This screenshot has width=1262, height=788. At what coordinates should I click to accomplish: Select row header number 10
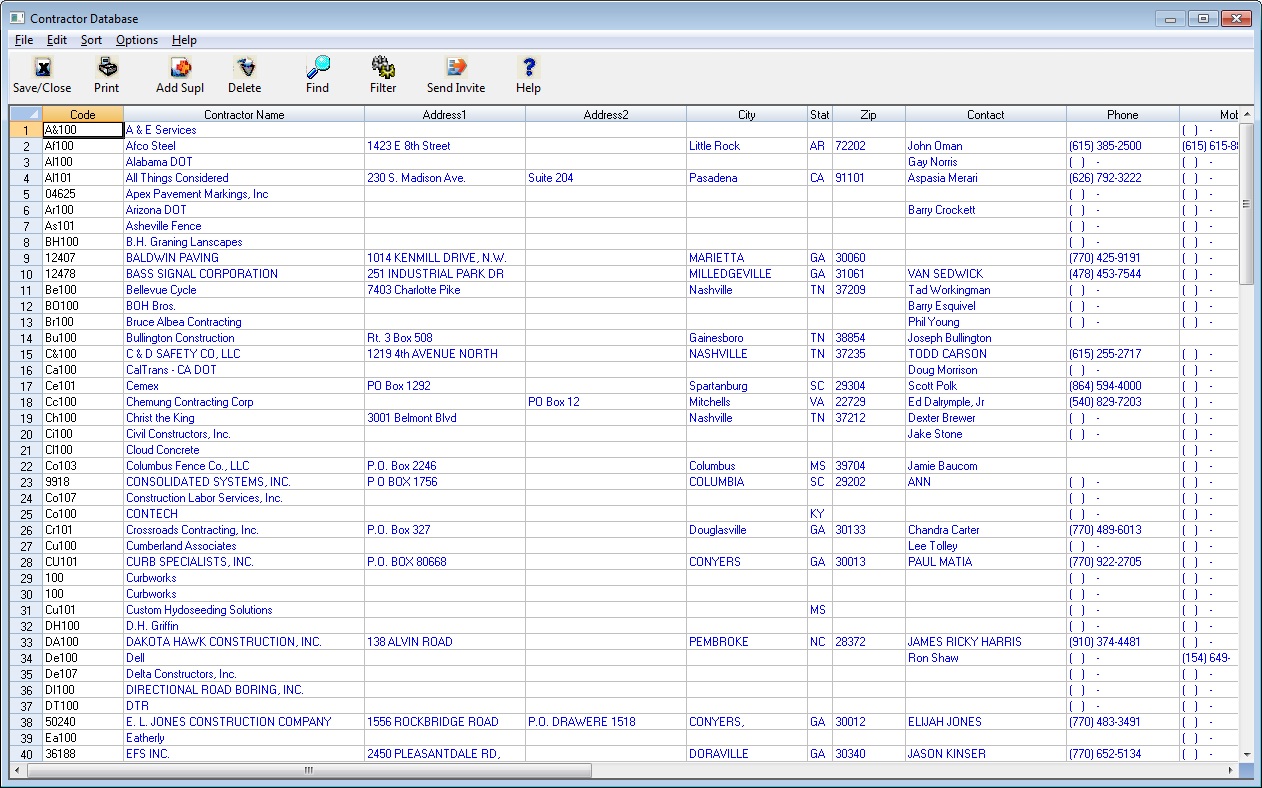(x=26, y=274)
